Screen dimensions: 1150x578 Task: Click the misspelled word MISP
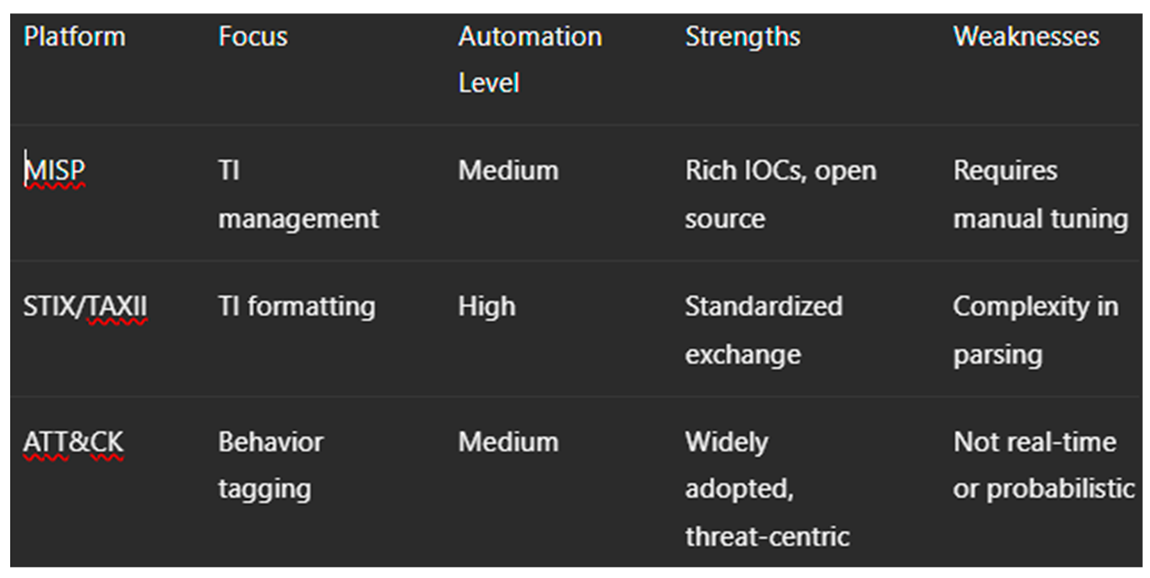[55, 171]
